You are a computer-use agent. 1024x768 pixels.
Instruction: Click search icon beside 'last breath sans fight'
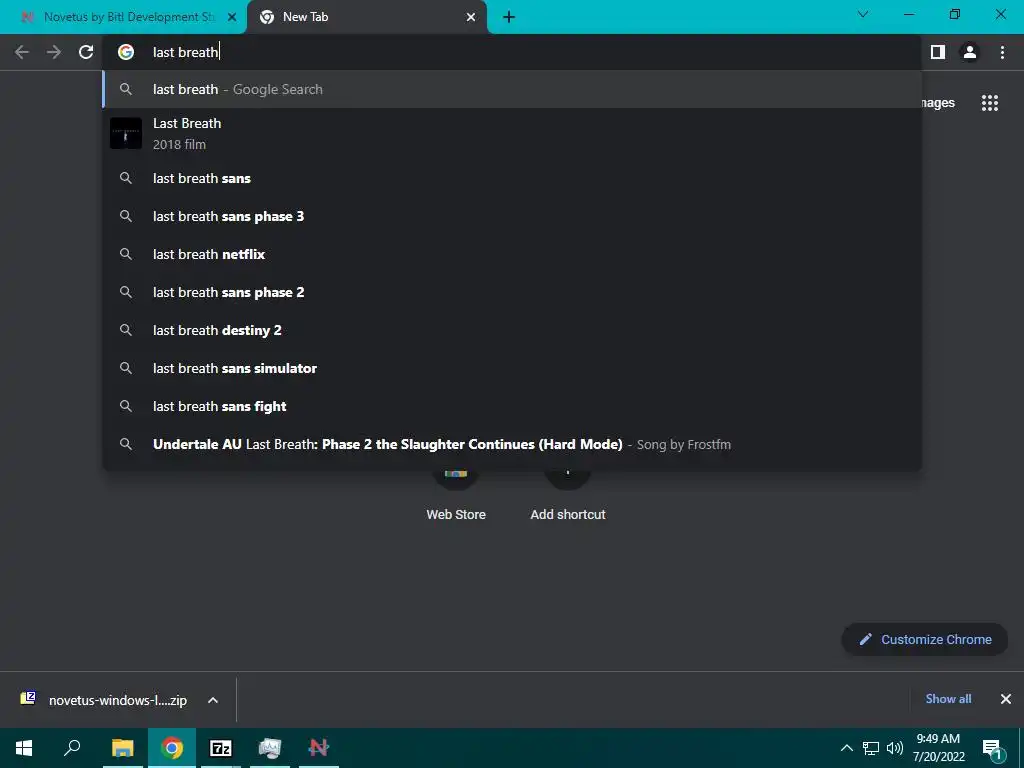(126, 406)
